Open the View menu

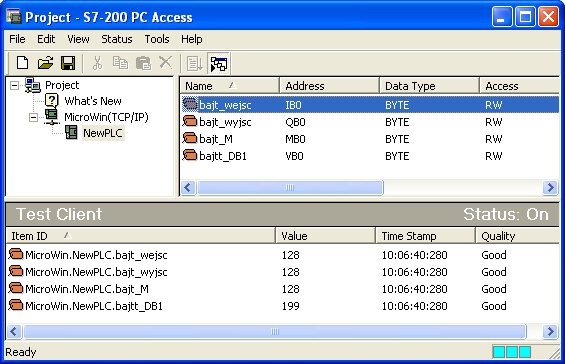point(78,39)
